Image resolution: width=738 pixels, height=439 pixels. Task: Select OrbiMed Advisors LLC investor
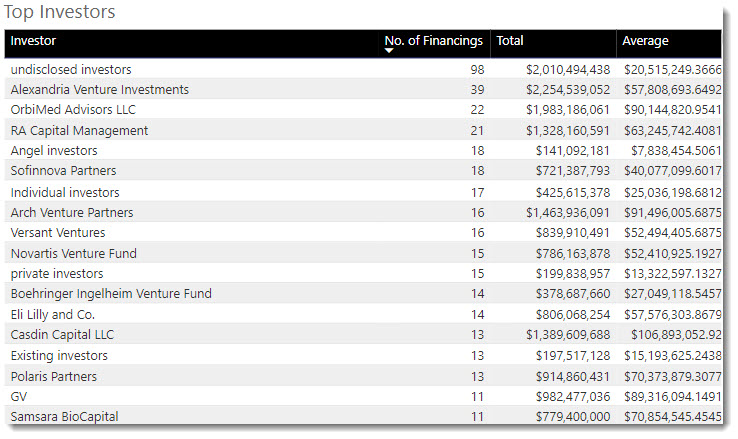pyautogui.click(x=73, y=110)
